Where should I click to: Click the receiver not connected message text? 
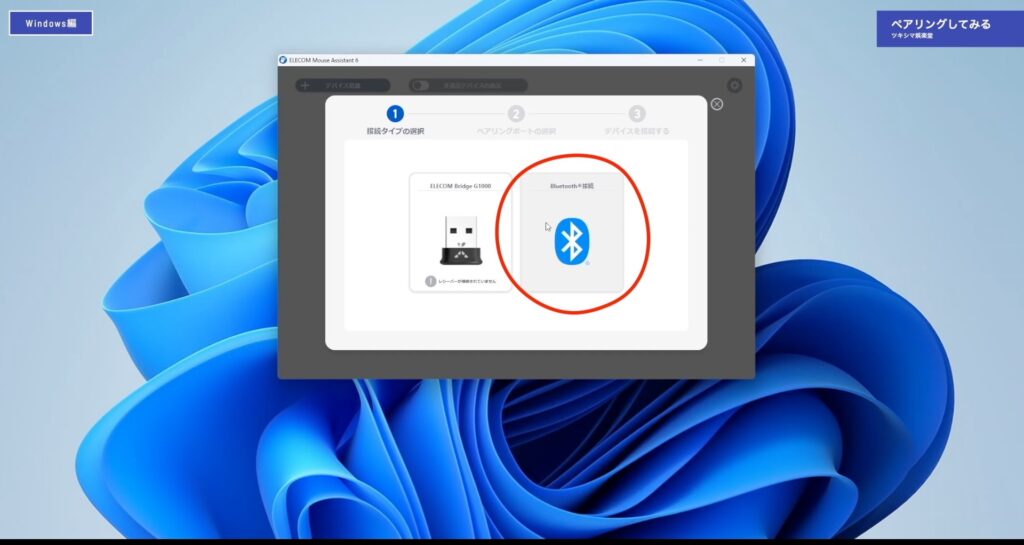click(468, 282)
